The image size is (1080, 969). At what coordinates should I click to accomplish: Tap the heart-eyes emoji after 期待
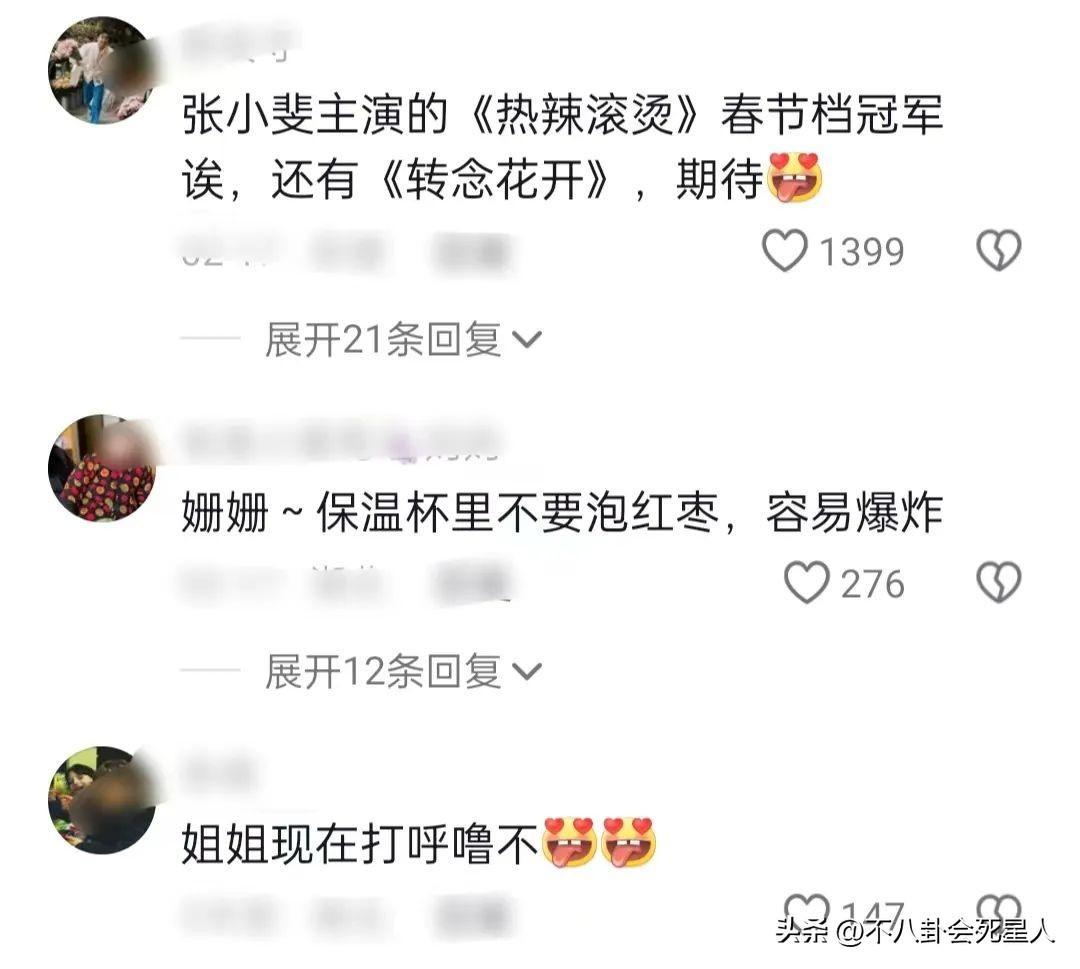(795, 178)
